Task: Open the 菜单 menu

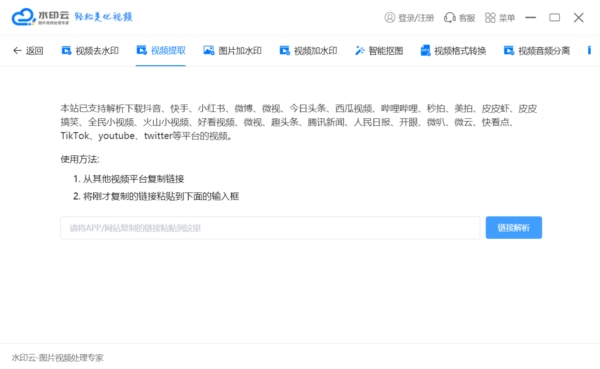Action: 500,18
